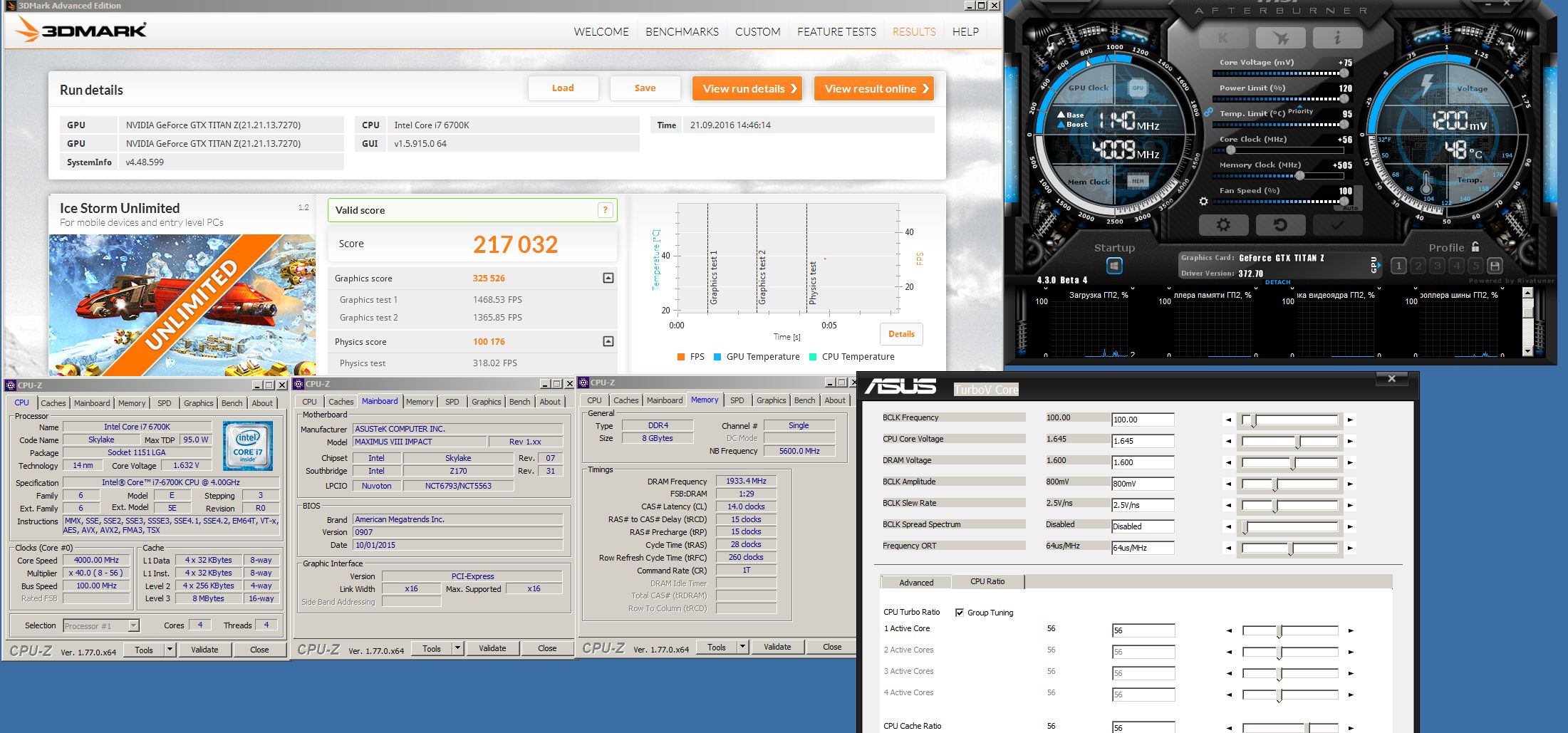The height and width of the screenshot is (733, 1568).
Task: Click the Valid score help question mark
Action: (605, 210)
